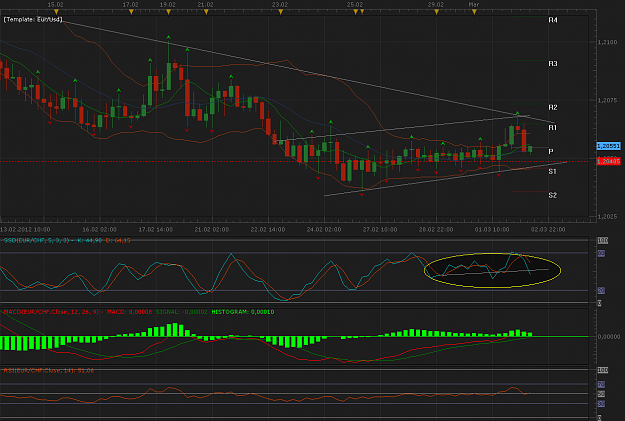
Task: Click the 17.02 14:00 time axis label
Action: point(155,230)
